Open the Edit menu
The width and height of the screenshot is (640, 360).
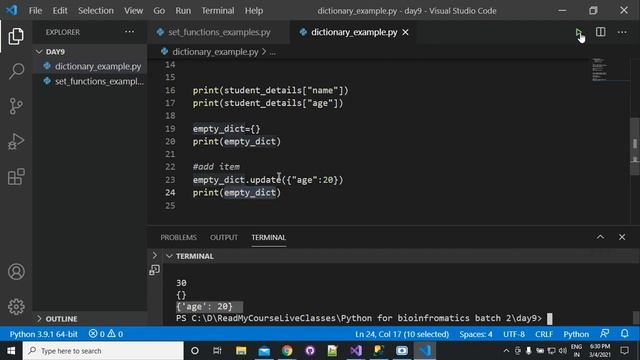[60, 11]
